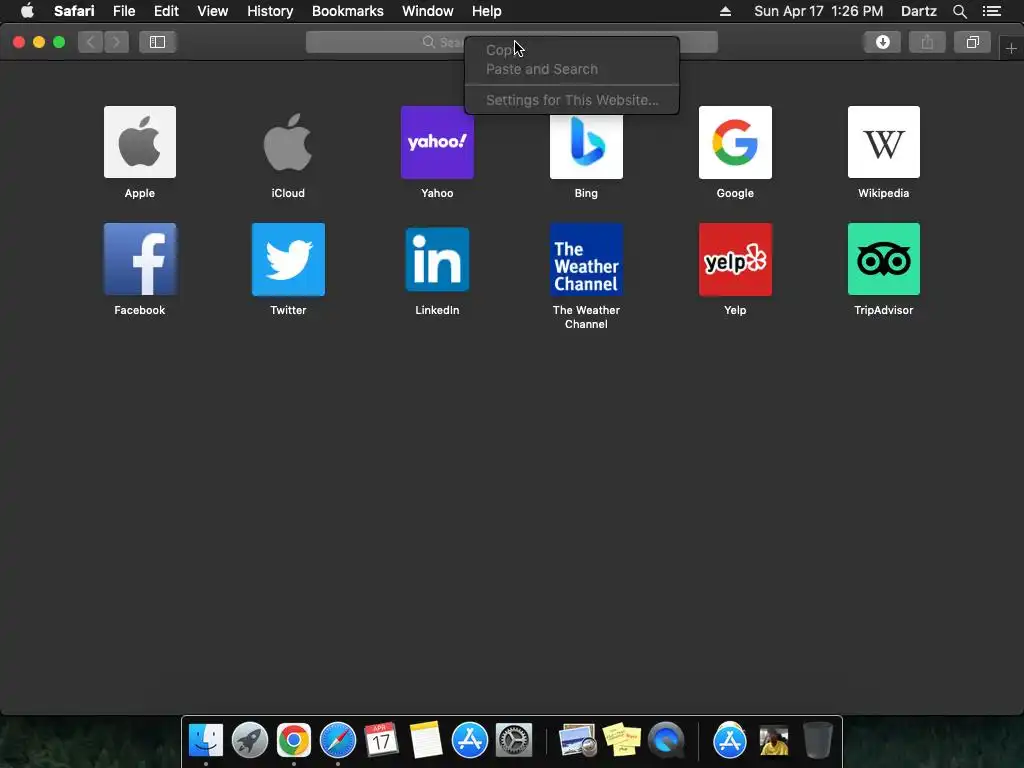1024x768 pixels.
Task: Add a new tab with plus button
Action: click(1011, 48)
